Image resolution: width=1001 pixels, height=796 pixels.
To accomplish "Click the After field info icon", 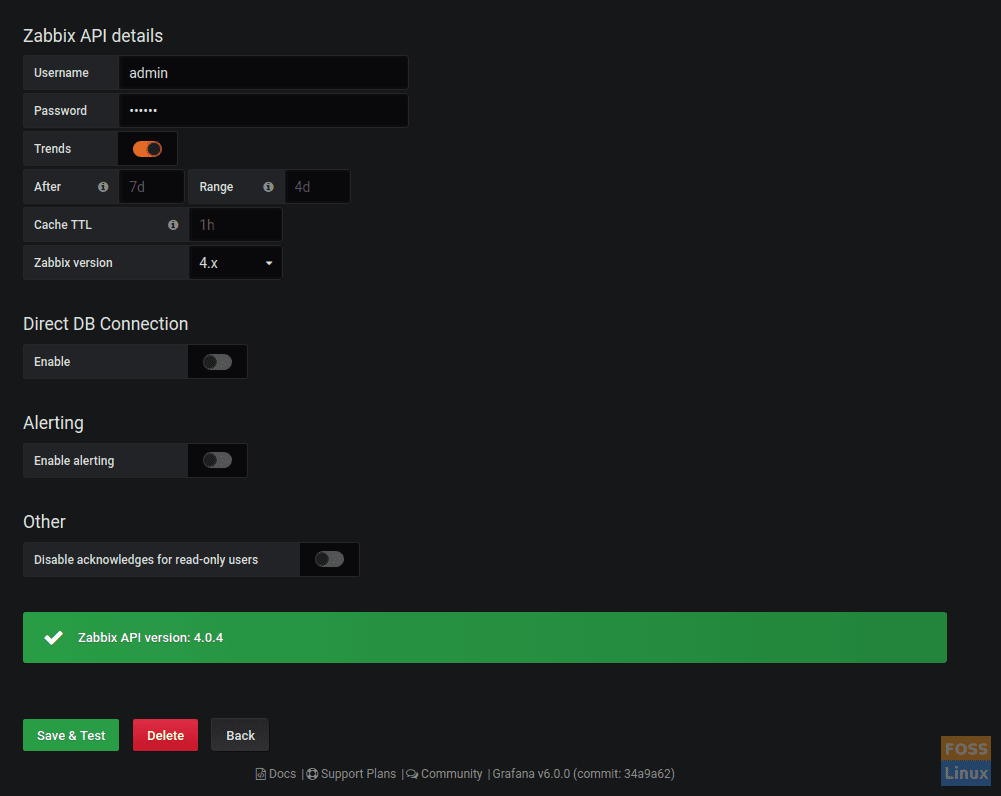I will click(103, 187).
